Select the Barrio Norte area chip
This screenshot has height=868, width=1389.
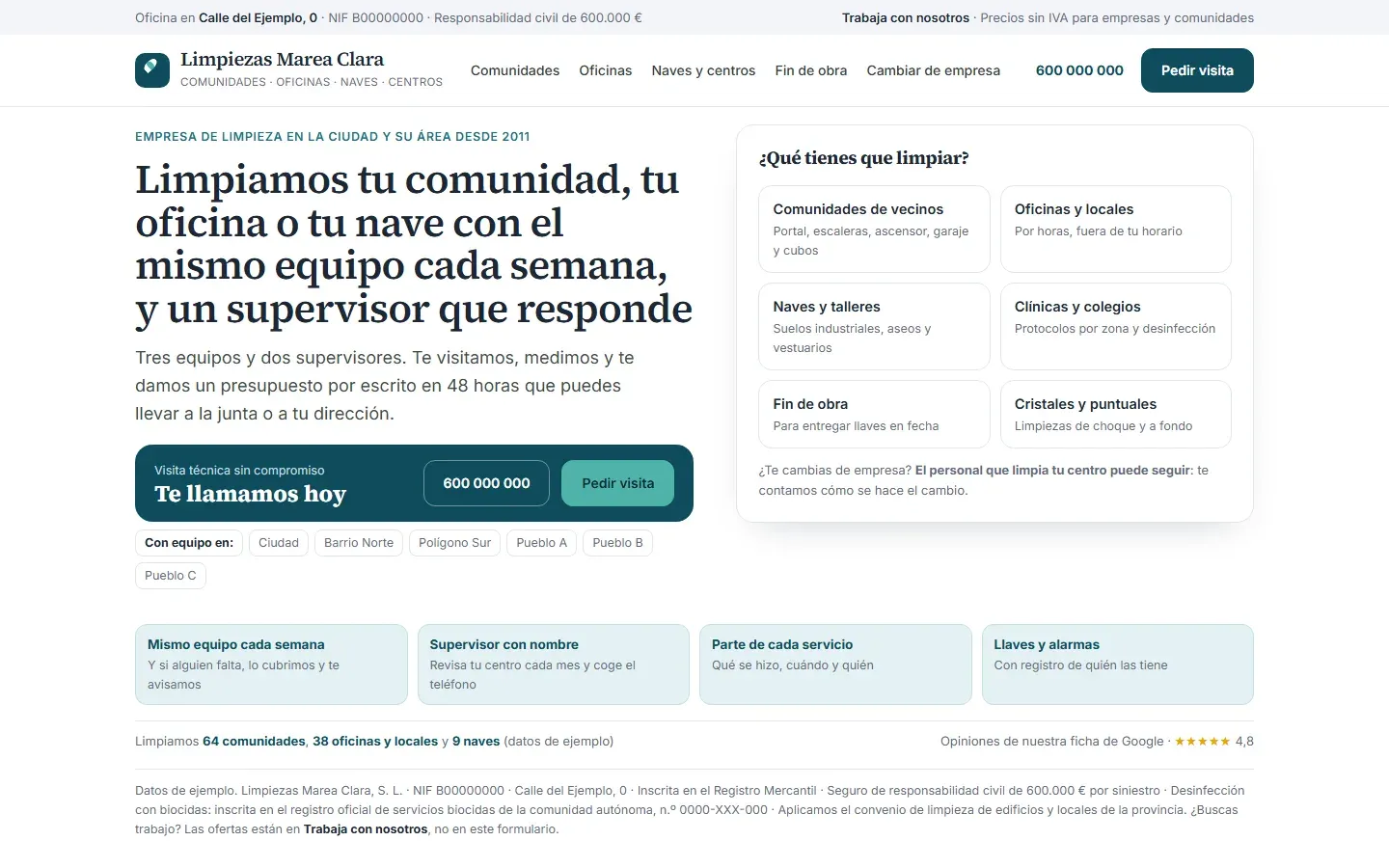coord(359,543)
